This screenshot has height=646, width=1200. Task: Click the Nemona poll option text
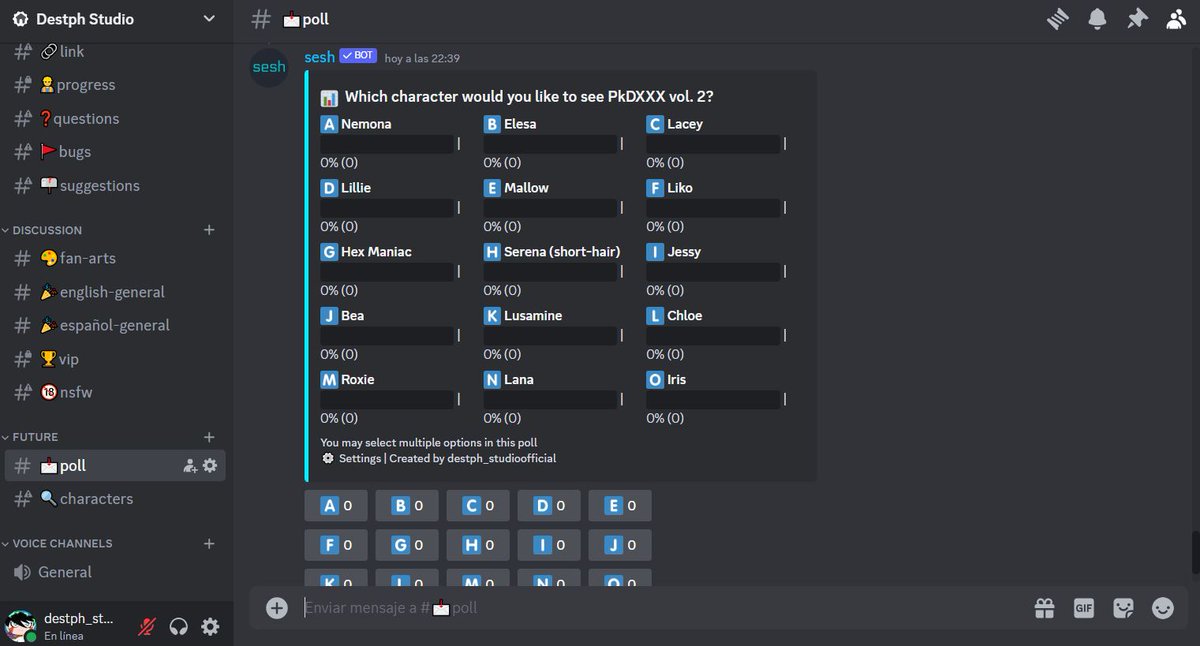point(366,124)
